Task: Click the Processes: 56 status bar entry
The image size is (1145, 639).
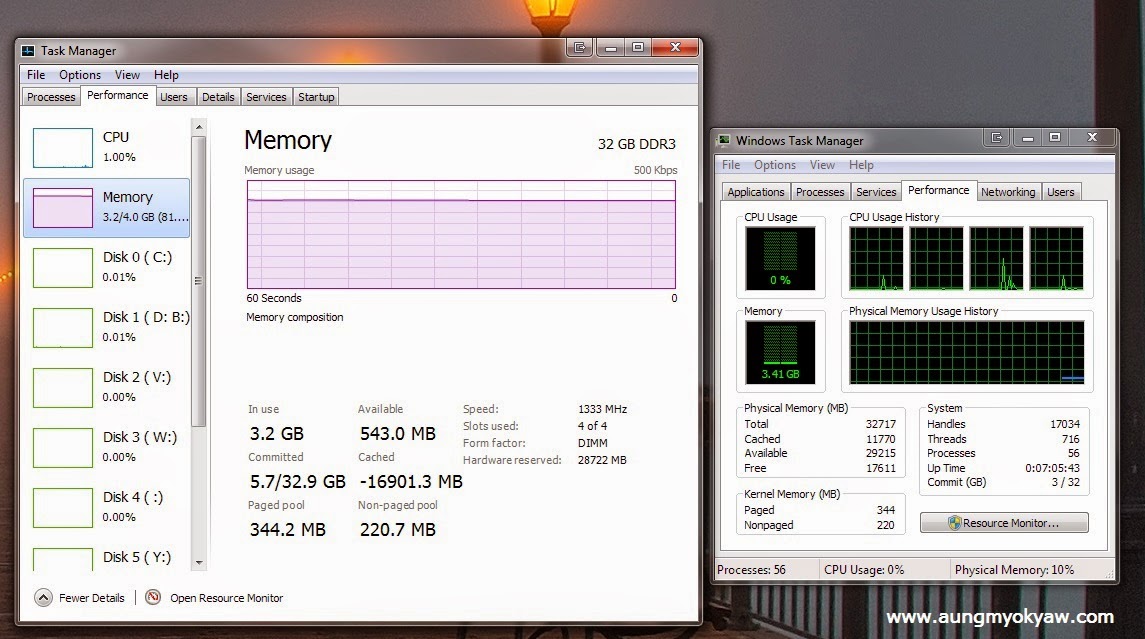Action: tap(751, 570)
